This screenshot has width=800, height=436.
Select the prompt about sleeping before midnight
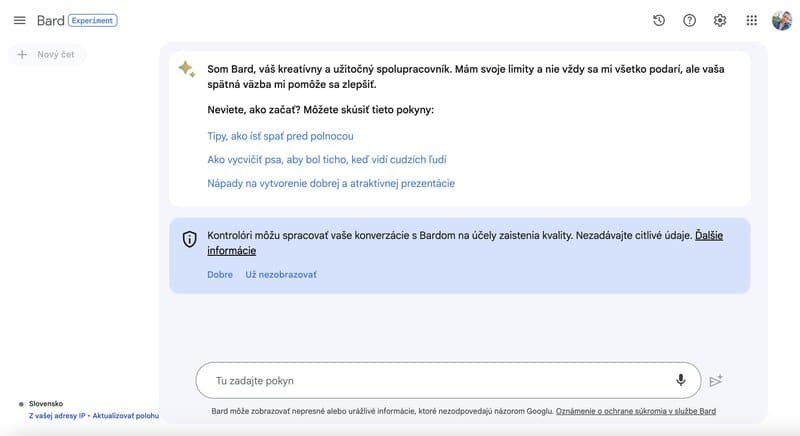[x=280, y=136]
